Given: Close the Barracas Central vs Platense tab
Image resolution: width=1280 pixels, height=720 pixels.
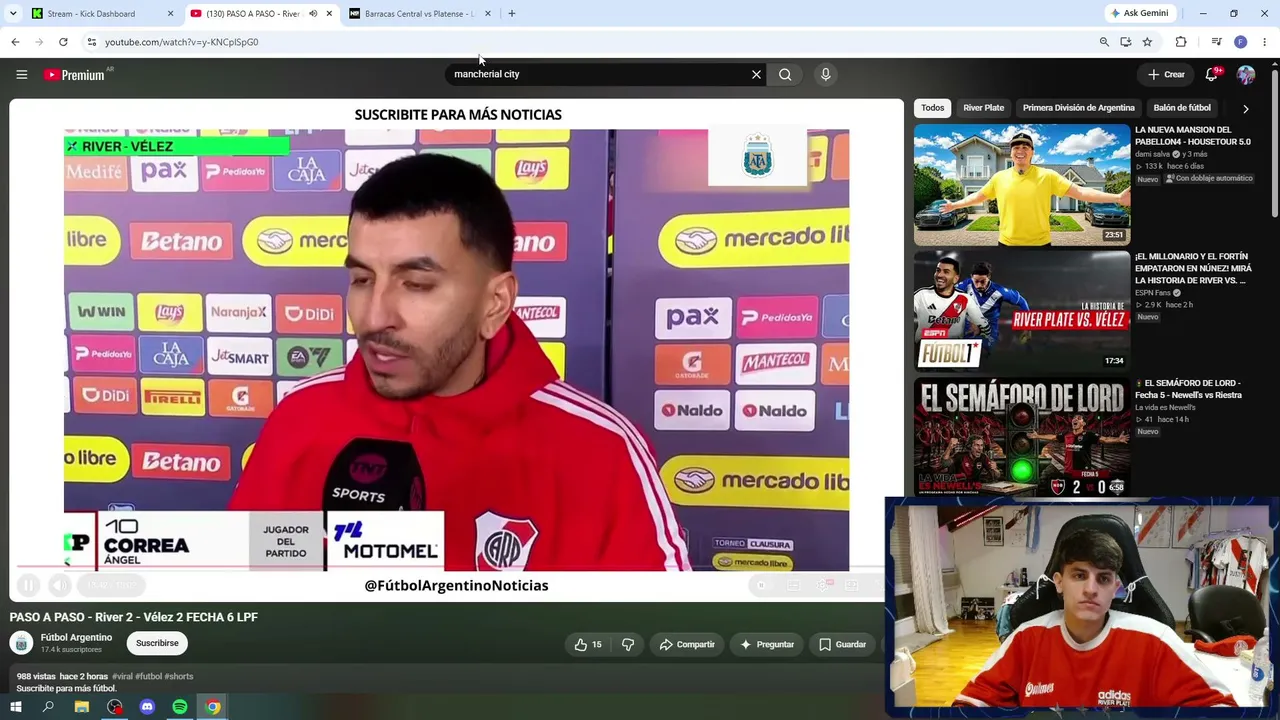Looking at the screenshot, I should (x=488, y=14).
